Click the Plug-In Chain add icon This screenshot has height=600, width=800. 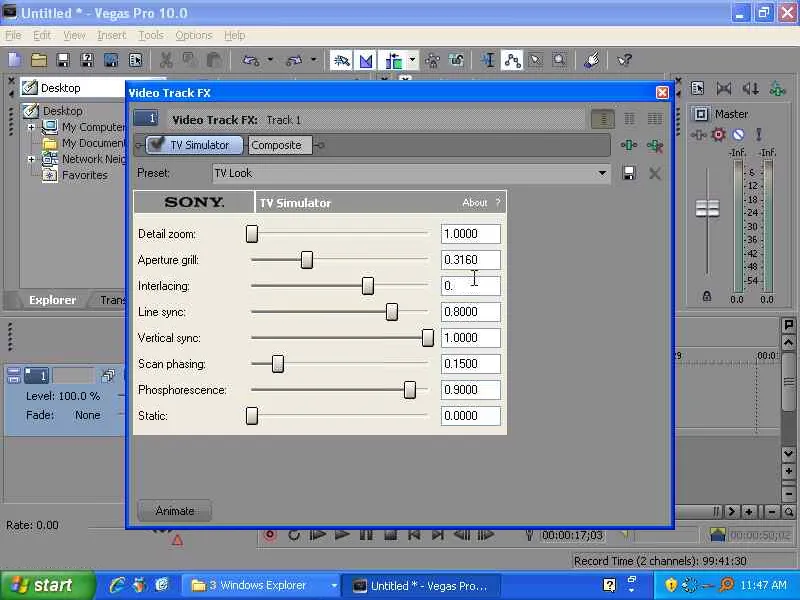point(630,145)
